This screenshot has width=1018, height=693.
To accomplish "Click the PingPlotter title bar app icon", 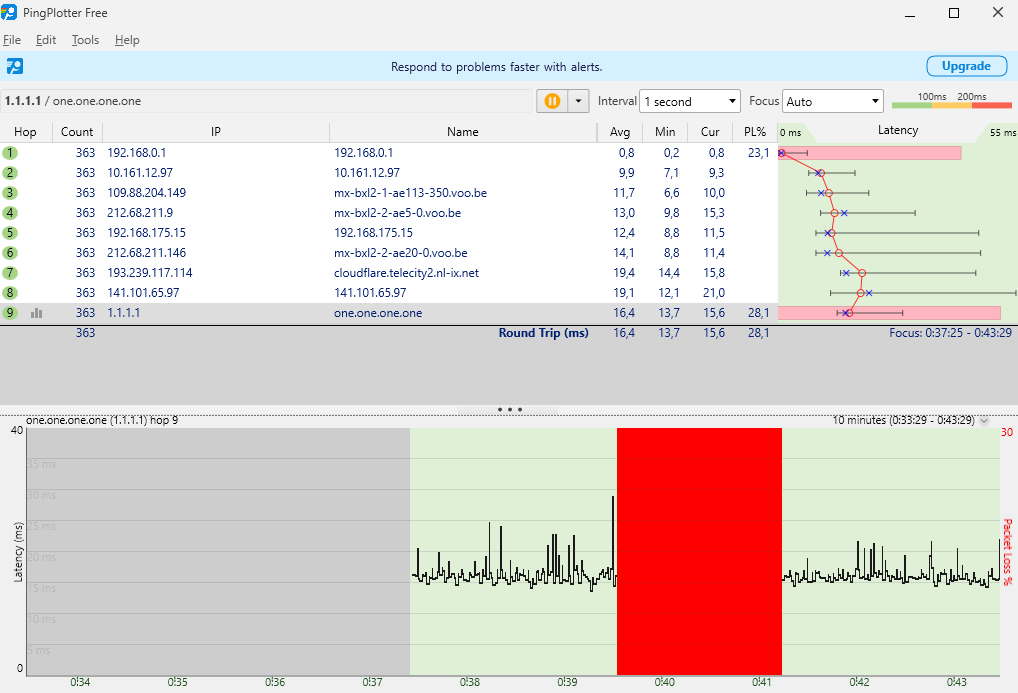I will point(9,12).
